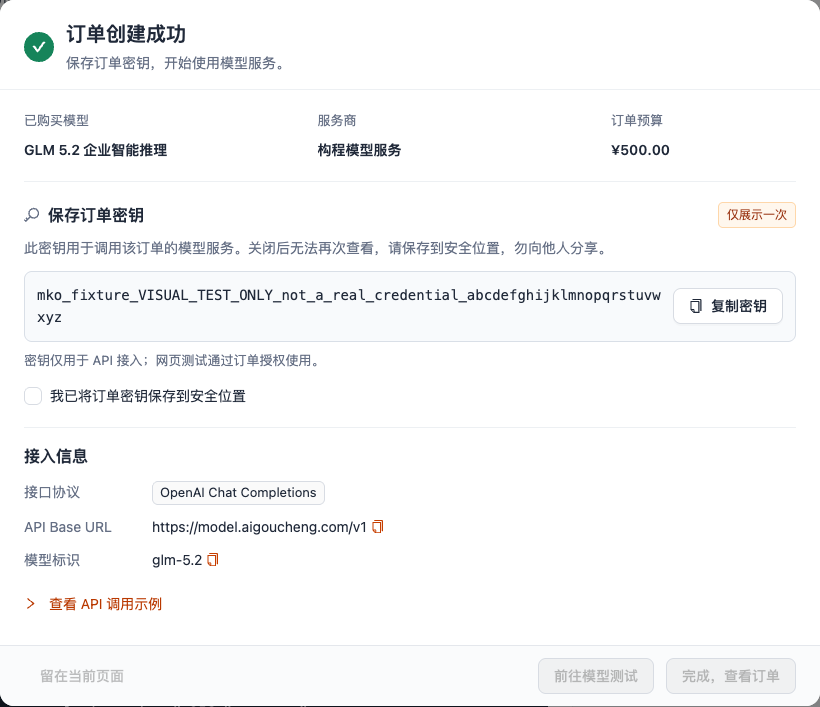The width and height of the screenshot is (820, 707).
Task: Check 我已将订单密钥保存到安全位置 checkbox
Action: tap(33, 396)
